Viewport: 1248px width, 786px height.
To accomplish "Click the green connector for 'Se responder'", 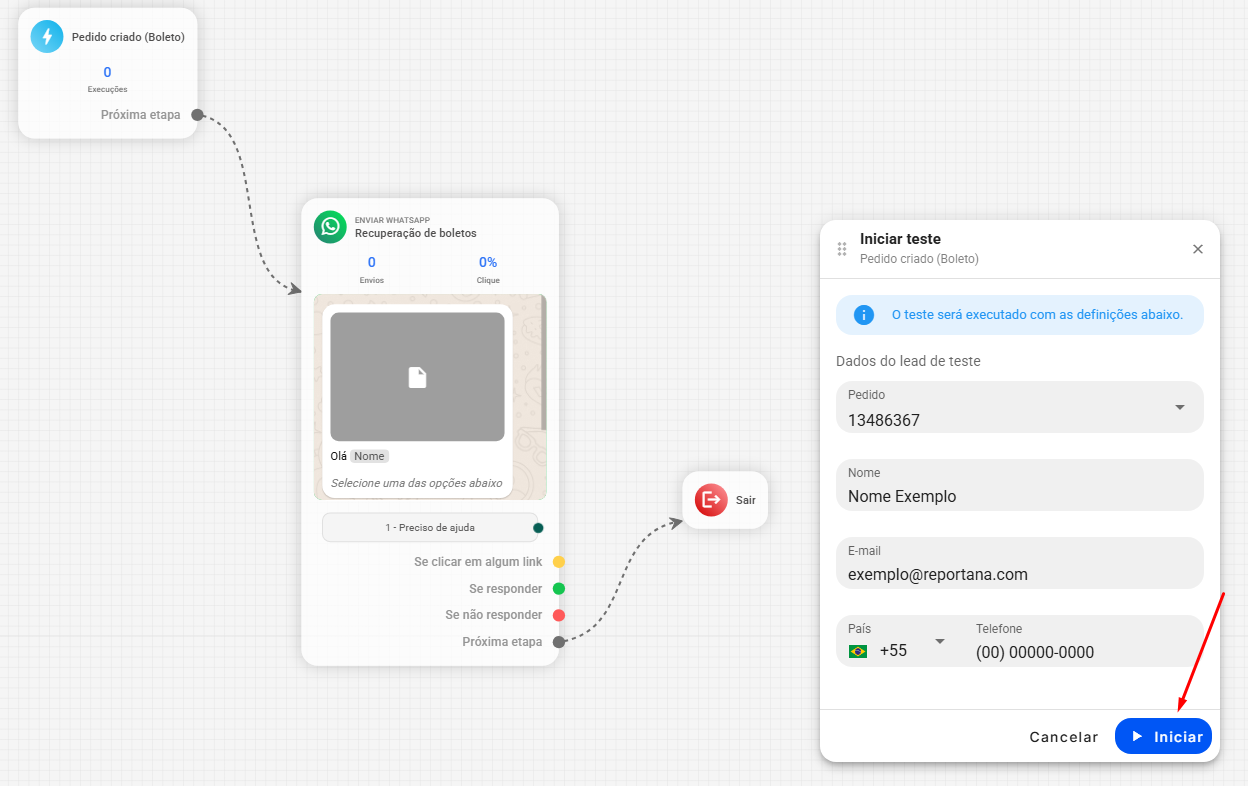I will pyautogui.click(x=559, y=589).
